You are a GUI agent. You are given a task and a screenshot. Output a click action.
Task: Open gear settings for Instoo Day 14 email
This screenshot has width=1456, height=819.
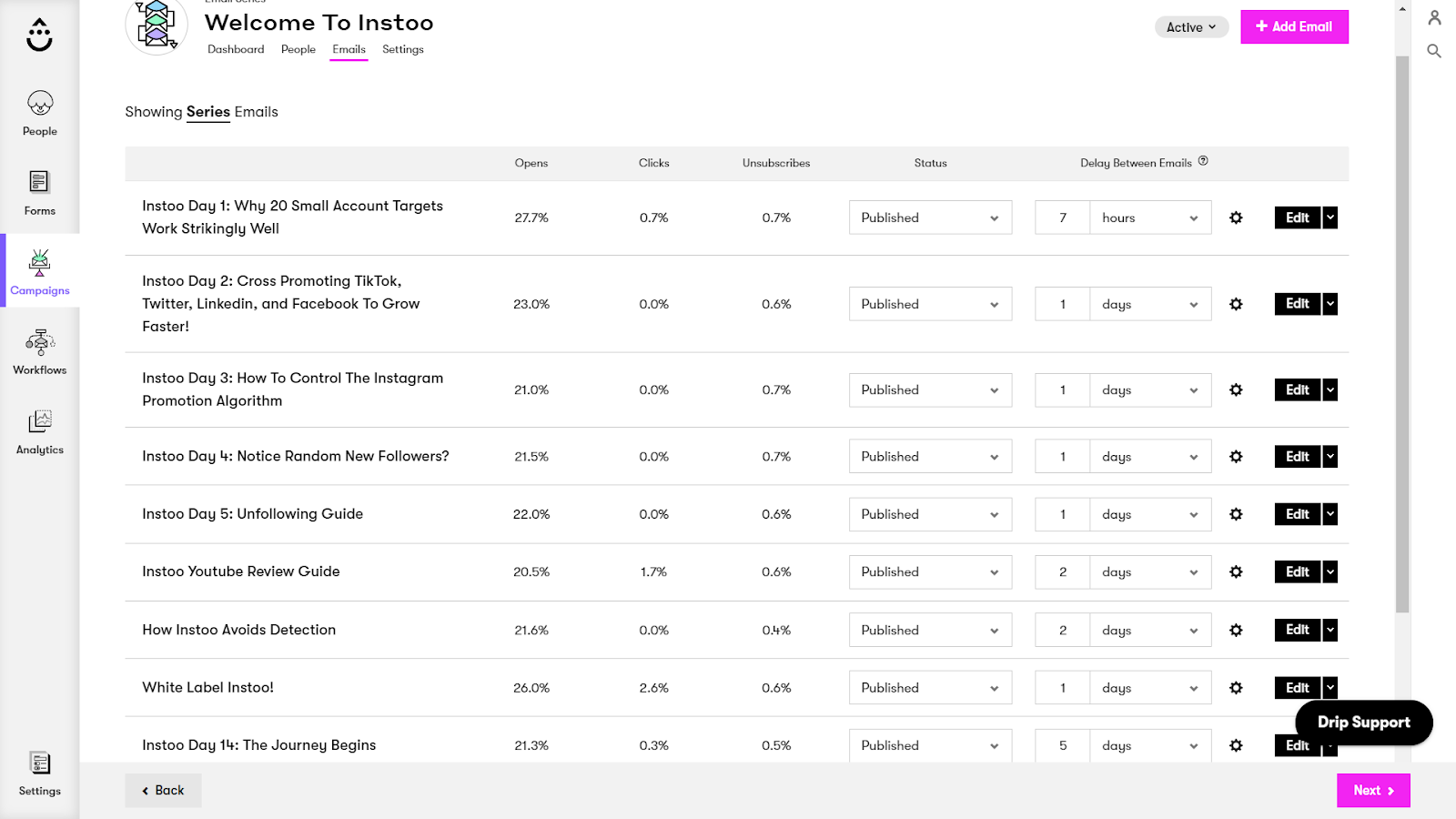(x=1236, y=745)
